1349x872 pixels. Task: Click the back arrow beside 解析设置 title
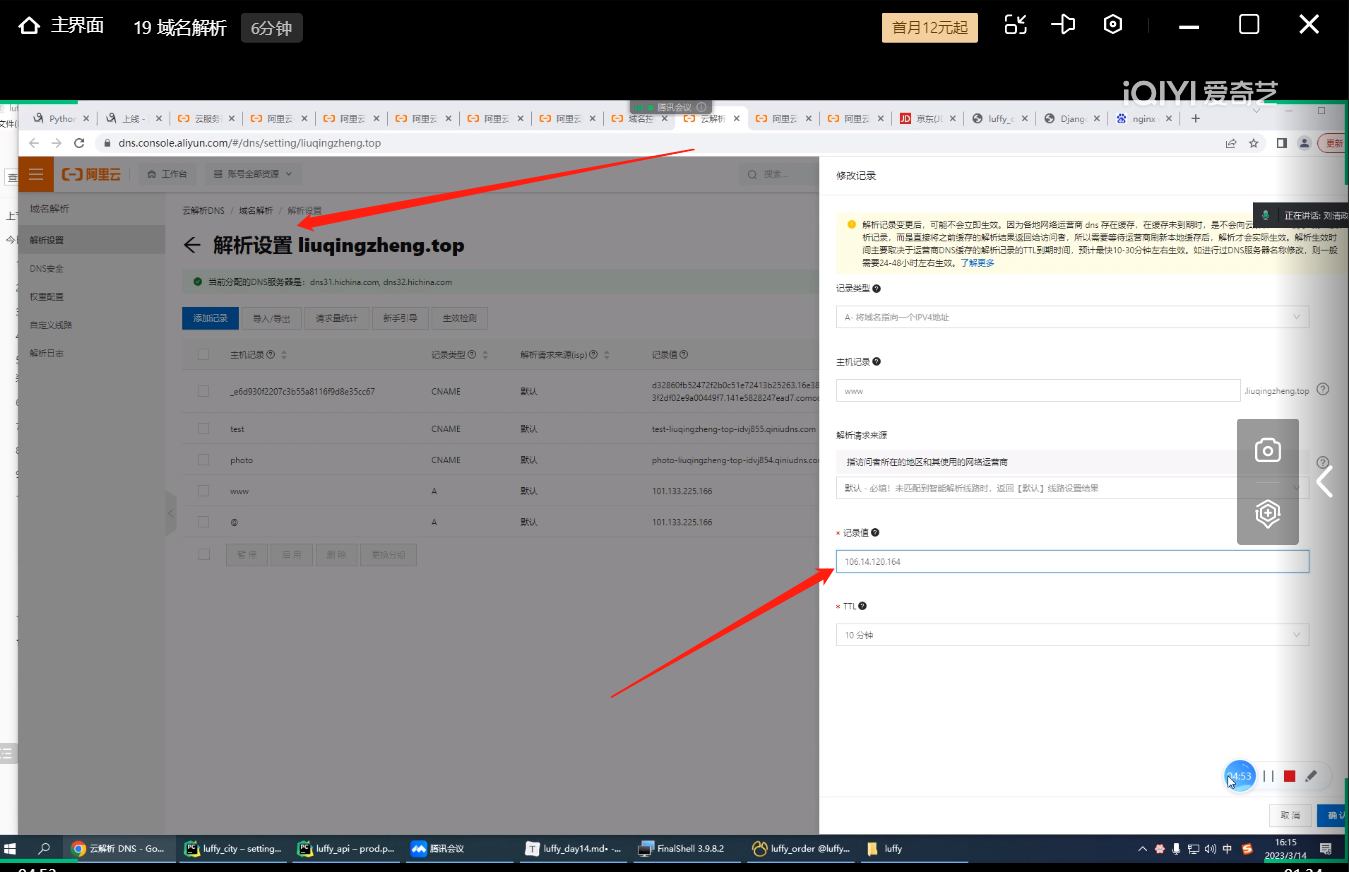point(192,245)
